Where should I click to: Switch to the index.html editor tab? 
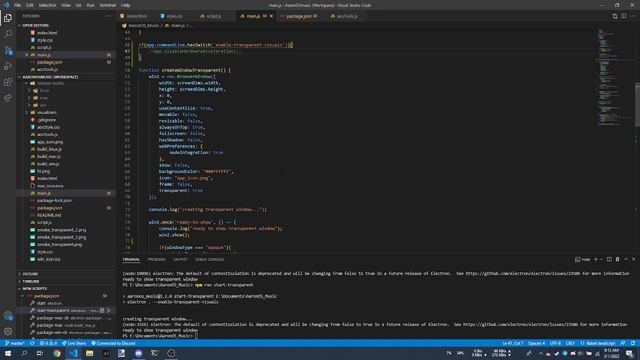pos(136,16)
